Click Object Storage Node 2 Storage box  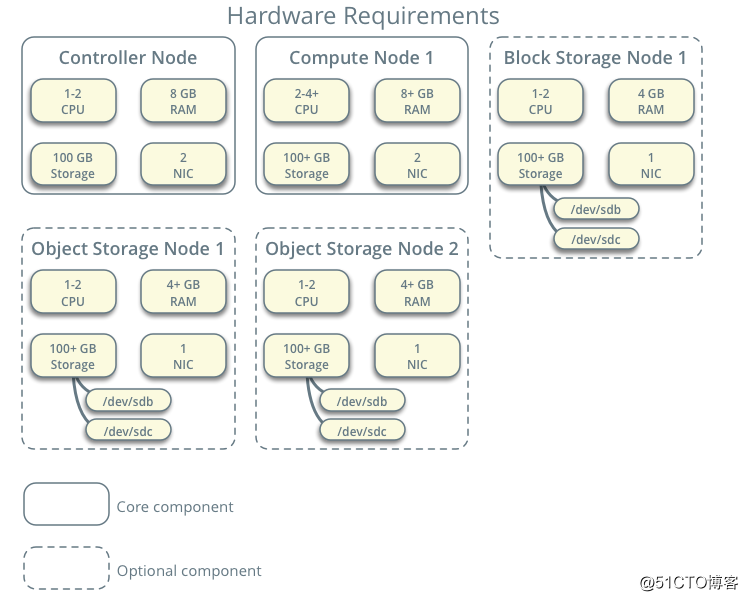(307, 356)
